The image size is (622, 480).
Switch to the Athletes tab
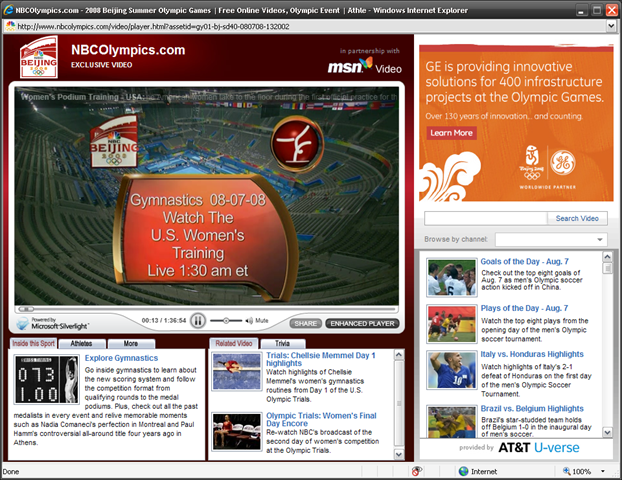(81, 344)
